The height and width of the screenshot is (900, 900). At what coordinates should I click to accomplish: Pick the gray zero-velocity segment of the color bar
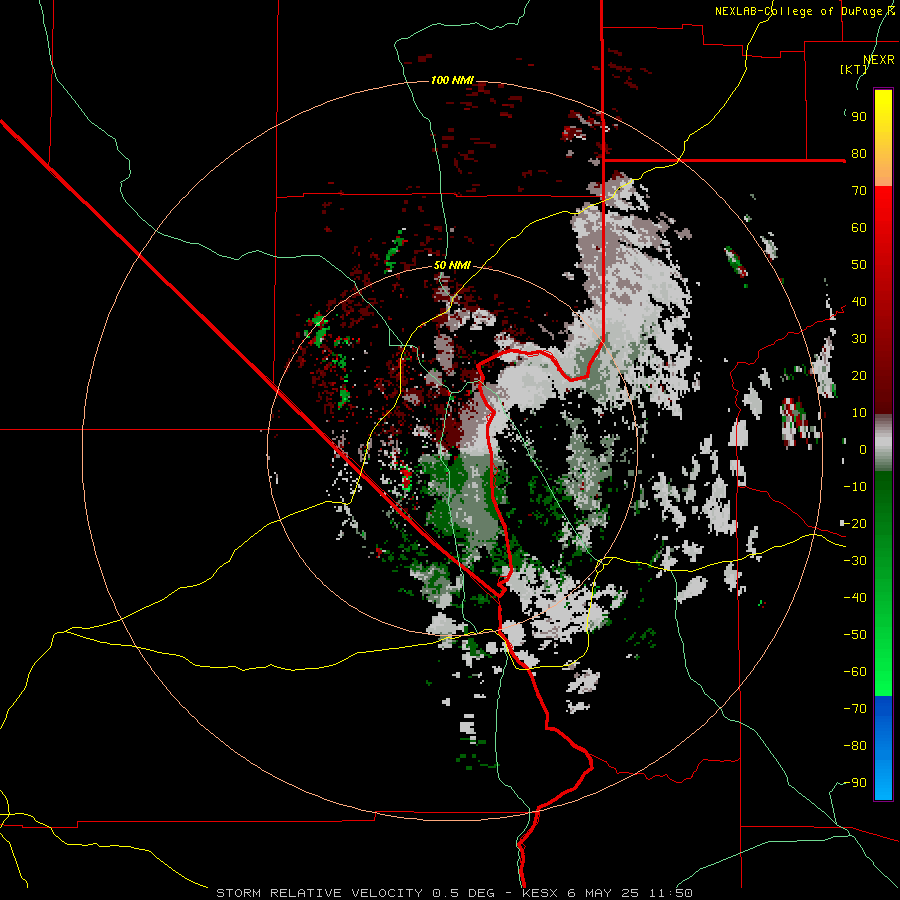tap(883, 443)
